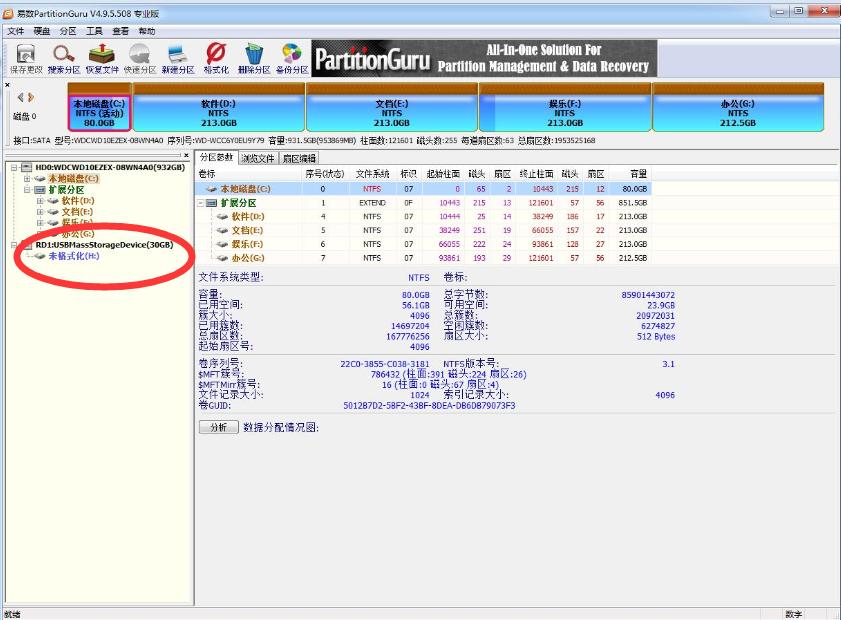This screenshot has height=620, width=841.
Task: Open the 文件 menu
Action: [x=16, y=31]
